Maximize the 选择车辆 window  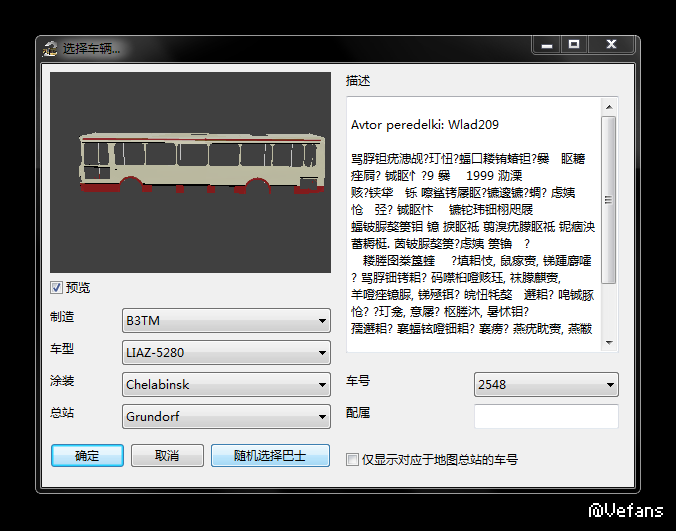(574, 44)
